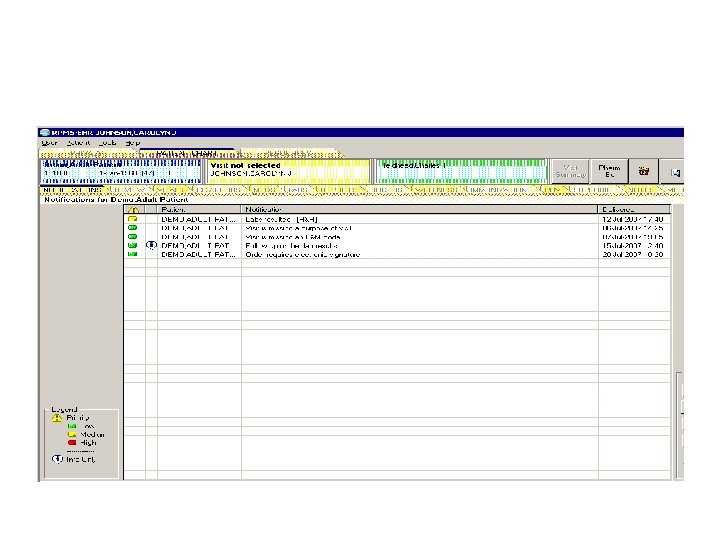
Task: Open the Tools menu
Action: pos(107,143)
